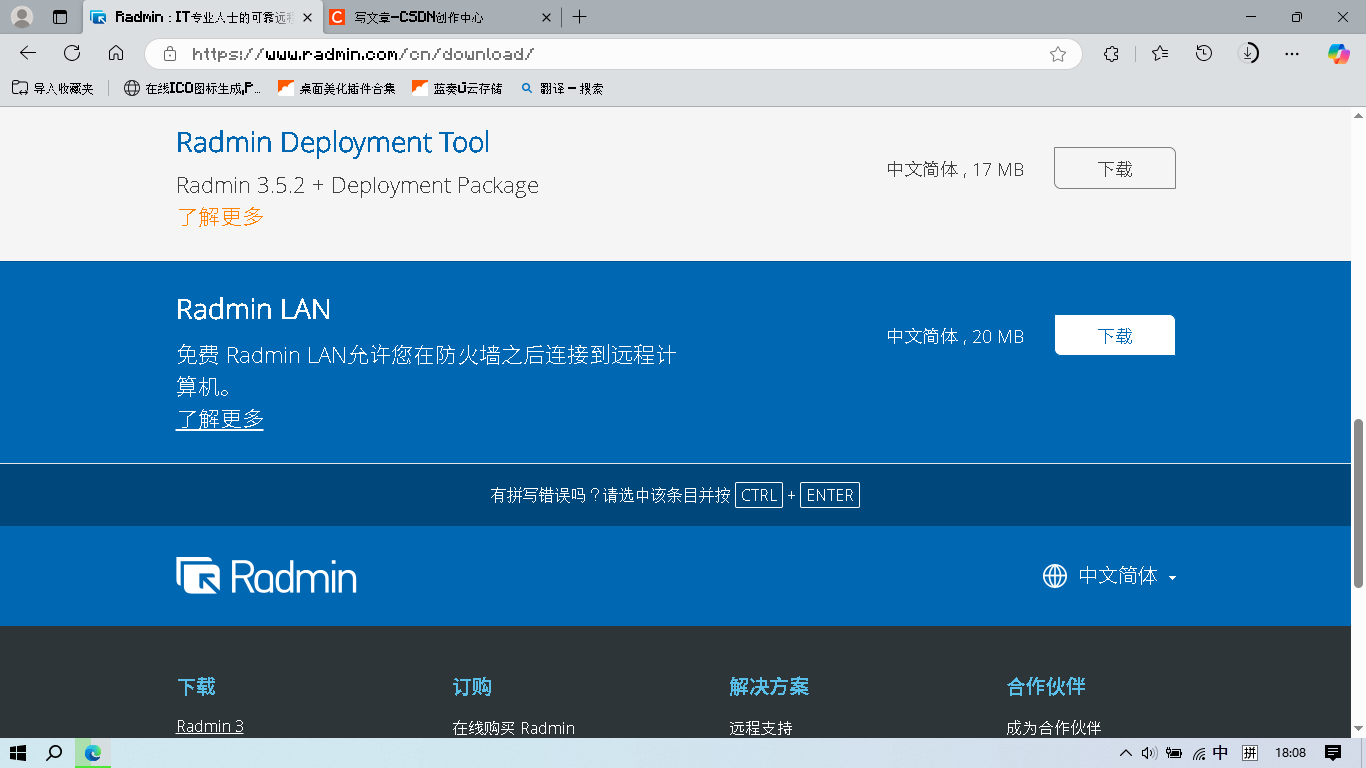Open the 导入收藏夹 bookmark folder
Image resolution: width=1366 pixels, height=768 pixels.
(x=53, y=88)
